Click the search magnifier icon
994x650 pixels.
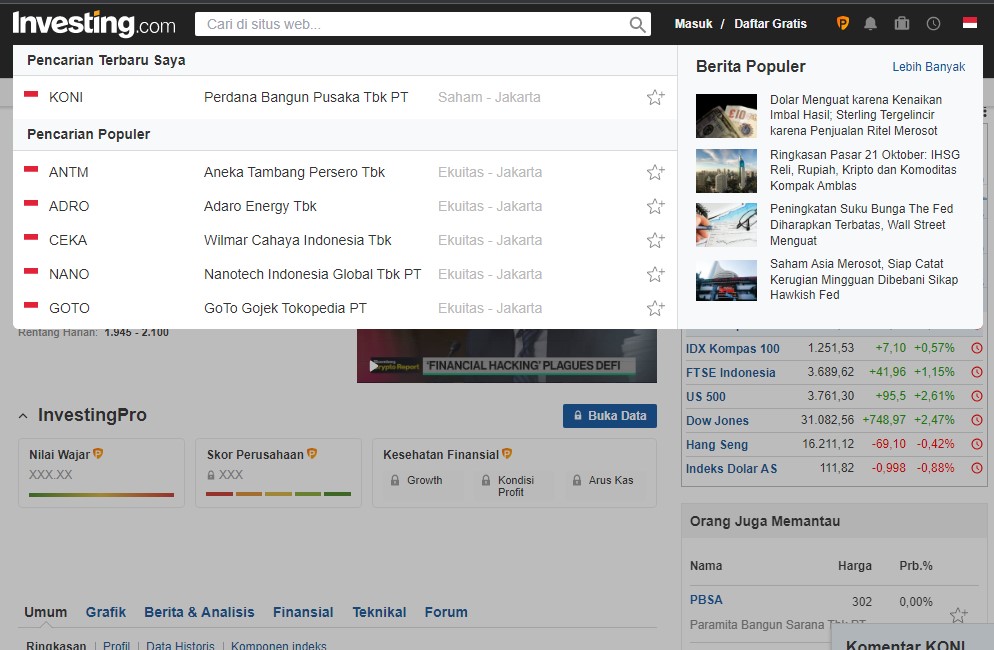(637, 25)
